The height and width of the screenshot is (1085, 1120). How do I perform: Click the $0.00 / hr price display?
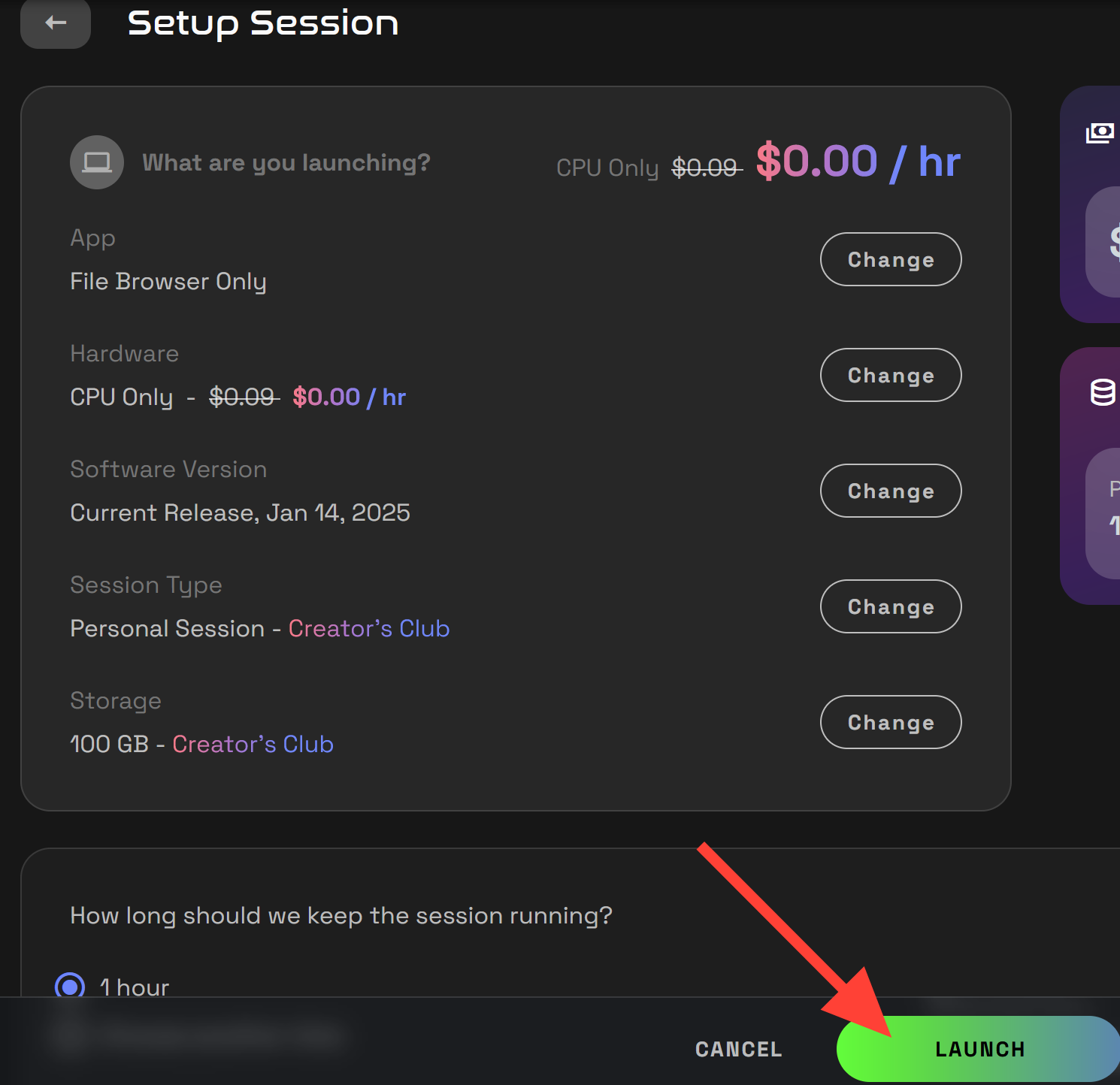point(857,161)
